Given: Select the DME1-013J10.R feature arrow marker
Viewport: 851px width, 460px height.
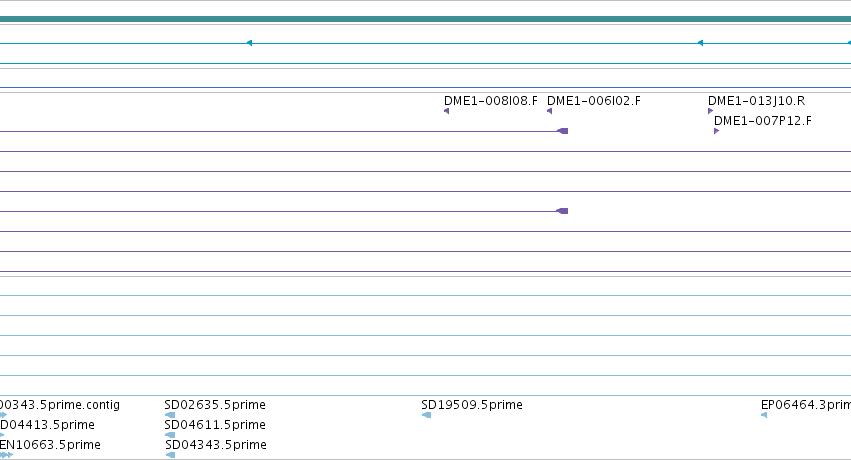Looking at the screenshot, I should tap(710, 111).
